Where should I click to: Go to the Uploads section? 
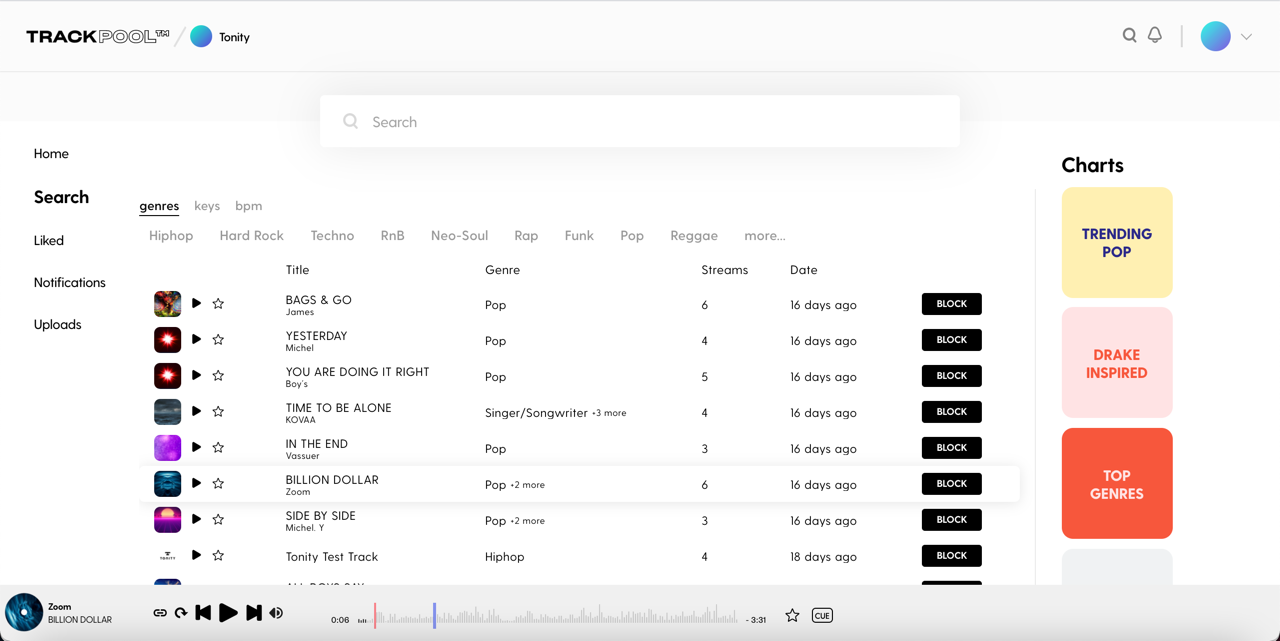[57, 323]
